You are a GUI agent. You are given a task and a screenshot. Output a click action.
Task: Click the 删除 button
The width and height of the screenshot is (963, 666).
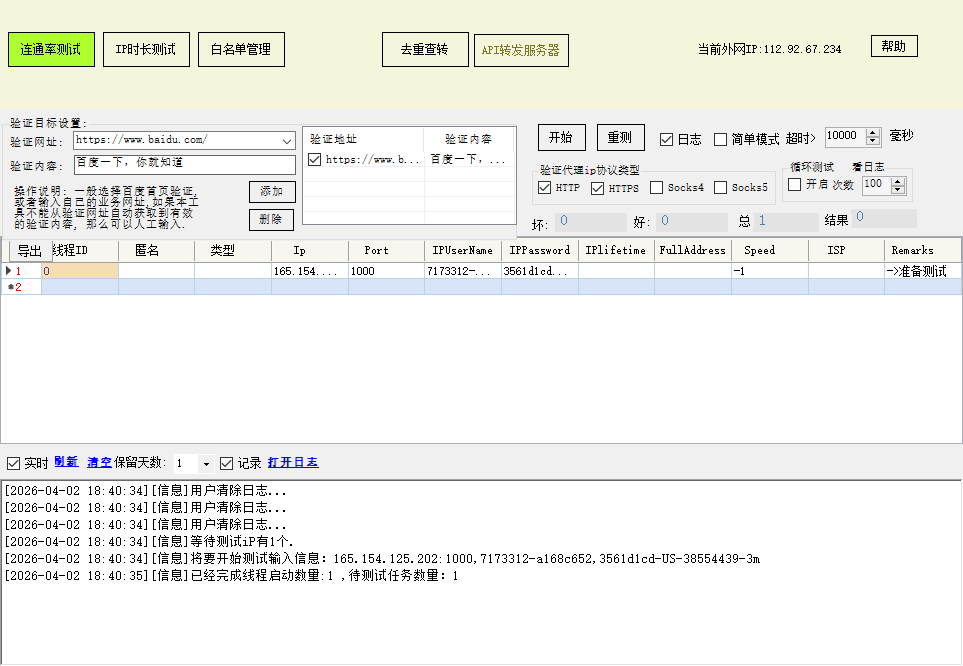coord(271,219)
